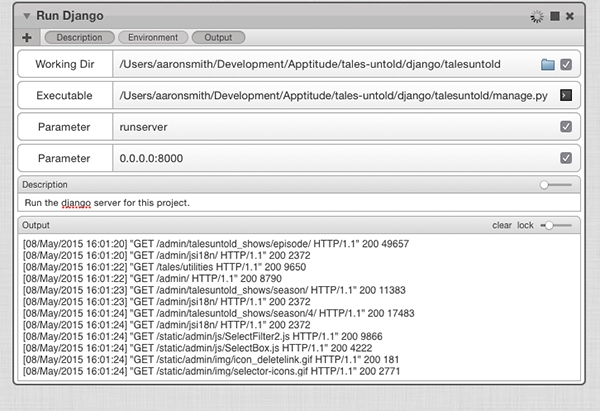Click the description text about django server
600x411 pixels.
click(x=107, y=203)
